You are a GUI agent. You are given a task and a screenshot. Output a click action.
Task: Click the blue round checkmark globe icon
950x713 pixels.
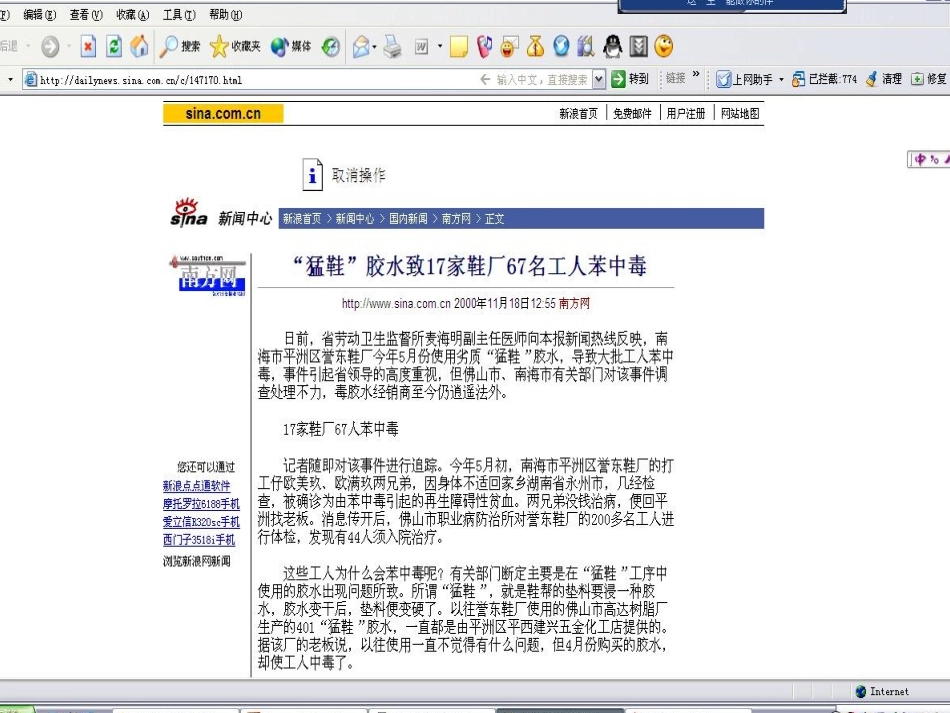pyautogui.click(x=562, y=46)
